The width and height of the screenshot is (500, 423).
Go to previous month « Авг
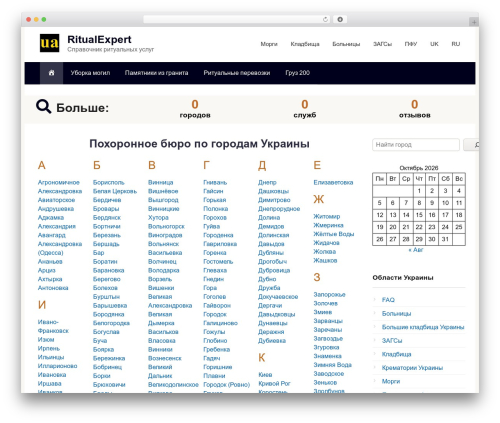415,250
